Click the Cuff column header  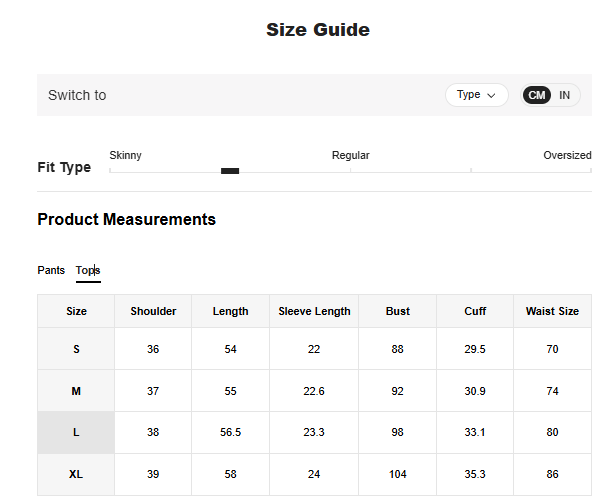click(x=475, y=311)
